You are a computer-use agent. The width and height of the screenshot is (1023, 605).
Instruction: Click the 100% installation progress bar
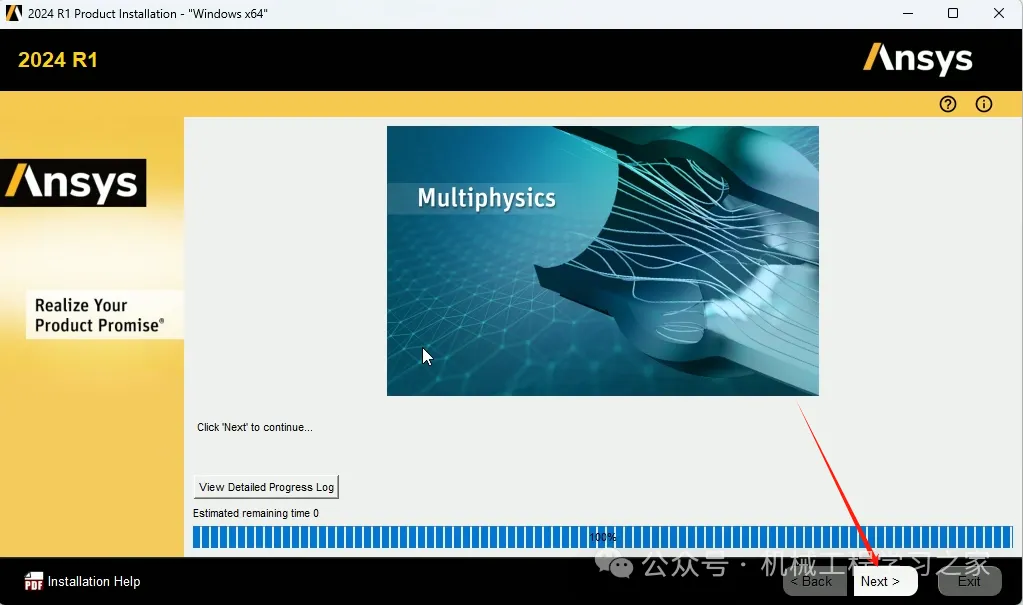coord(602,537)
